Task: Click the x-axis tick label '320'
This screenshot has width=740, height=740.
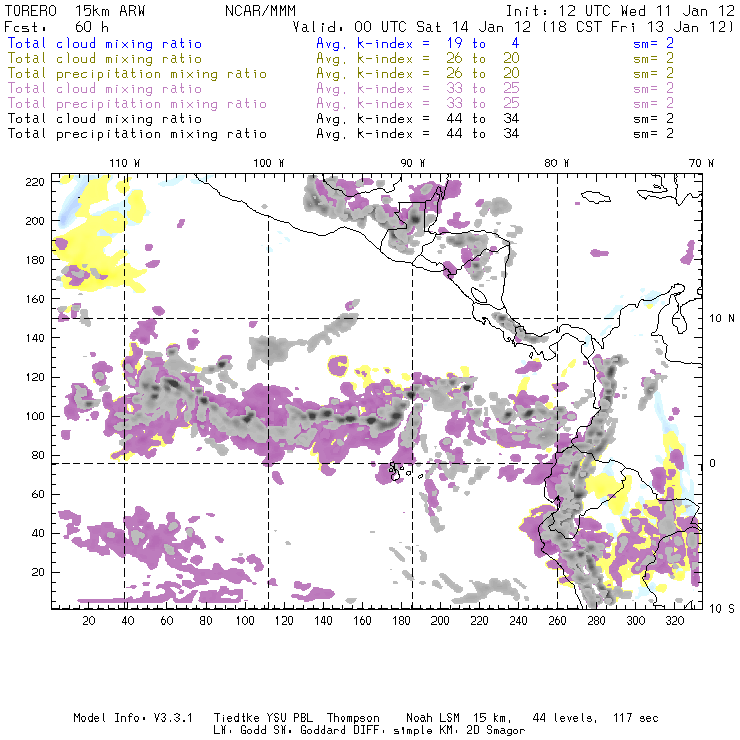Action: coord(674,621)
